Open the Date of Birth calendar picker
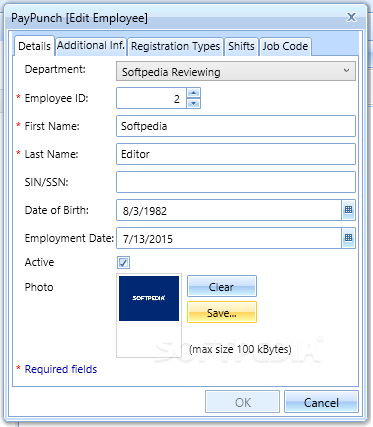This screenshot has width=373, height=427. point(348,210)
